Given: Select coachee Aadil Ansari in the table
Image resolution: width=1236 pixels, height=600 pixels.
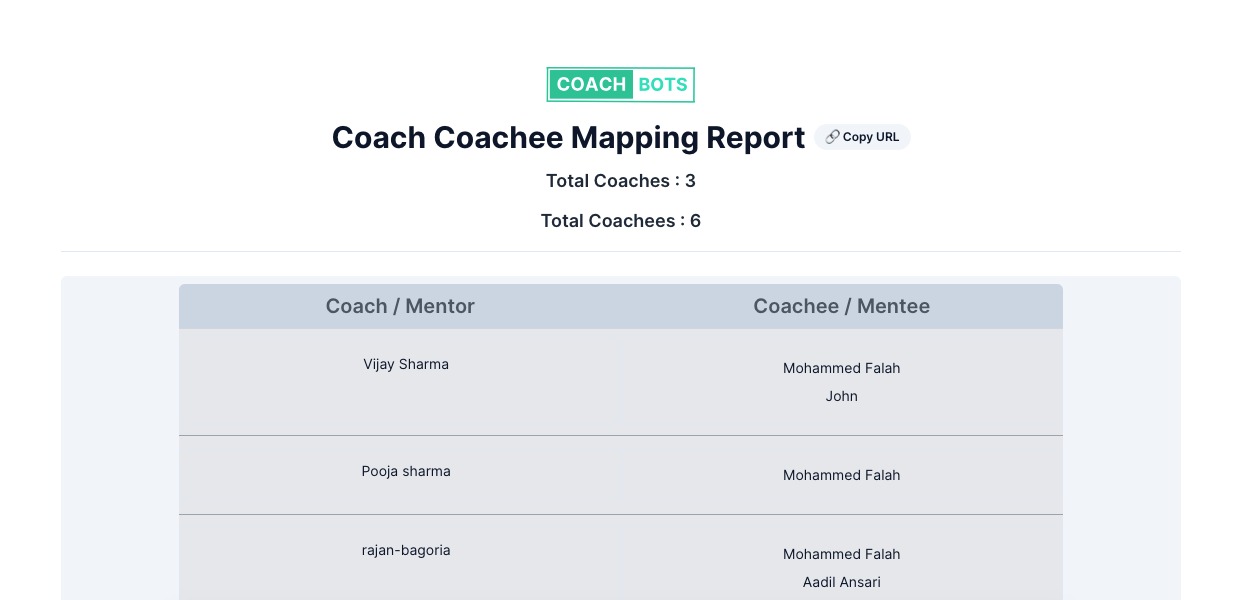Looking at the screenshot, I should [841, 582].
